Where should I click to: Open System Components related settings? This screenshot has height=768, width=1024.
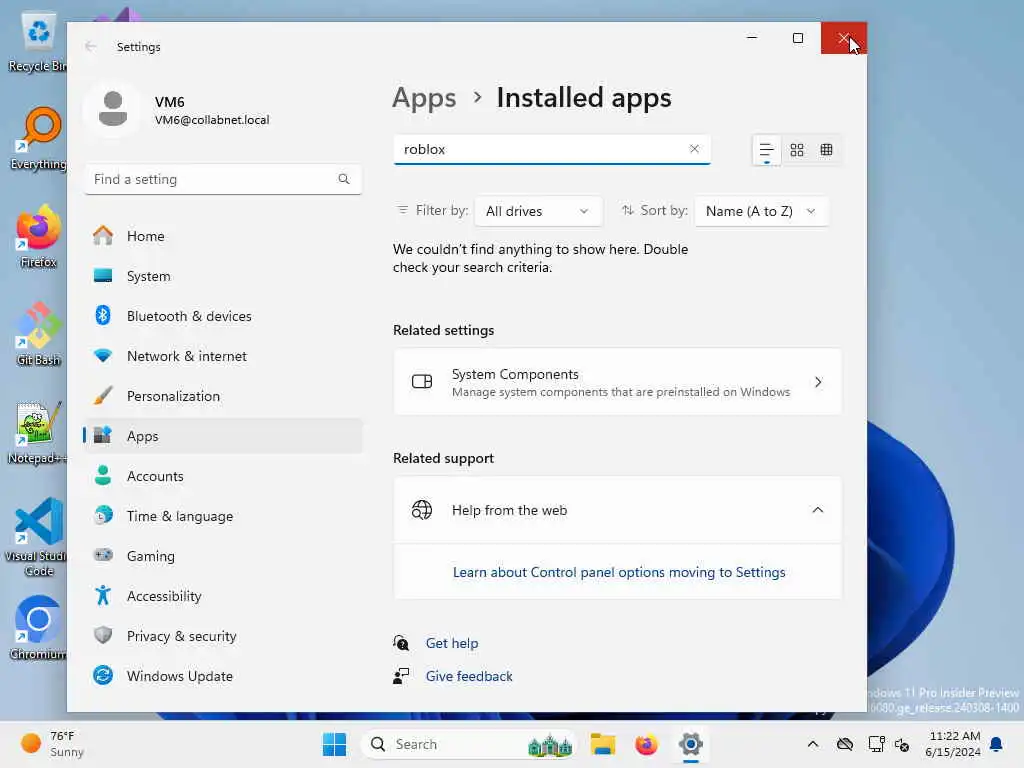[617, 382]
